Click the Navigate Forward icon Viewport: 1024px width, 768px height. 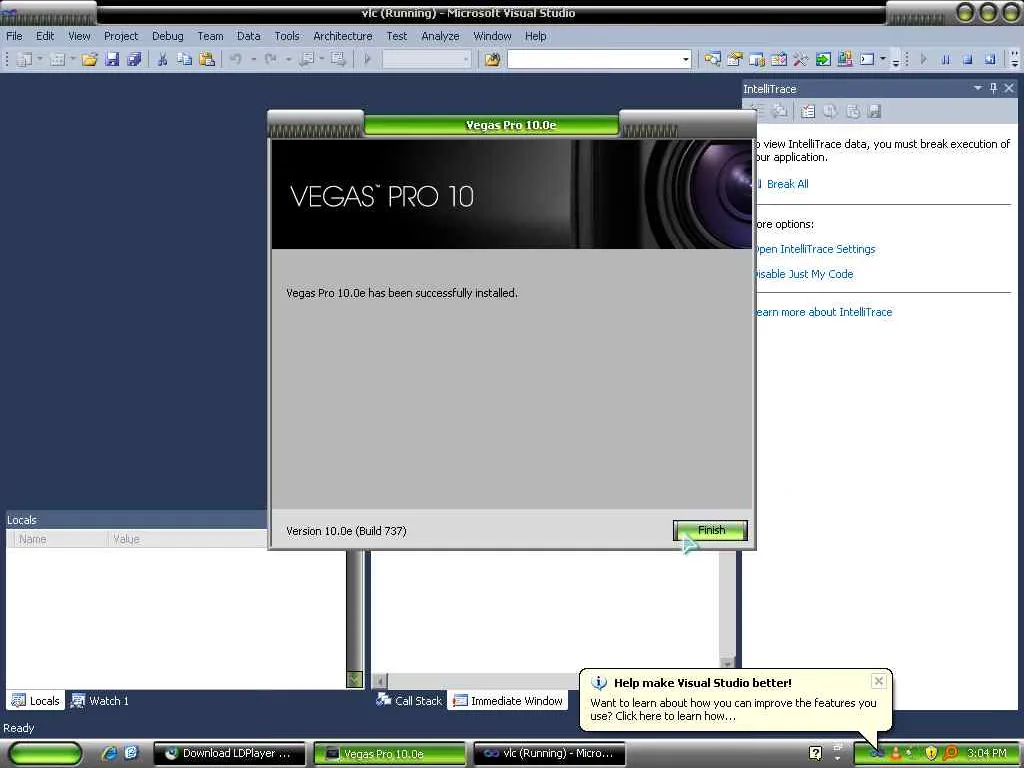click(x=338, y=59)
